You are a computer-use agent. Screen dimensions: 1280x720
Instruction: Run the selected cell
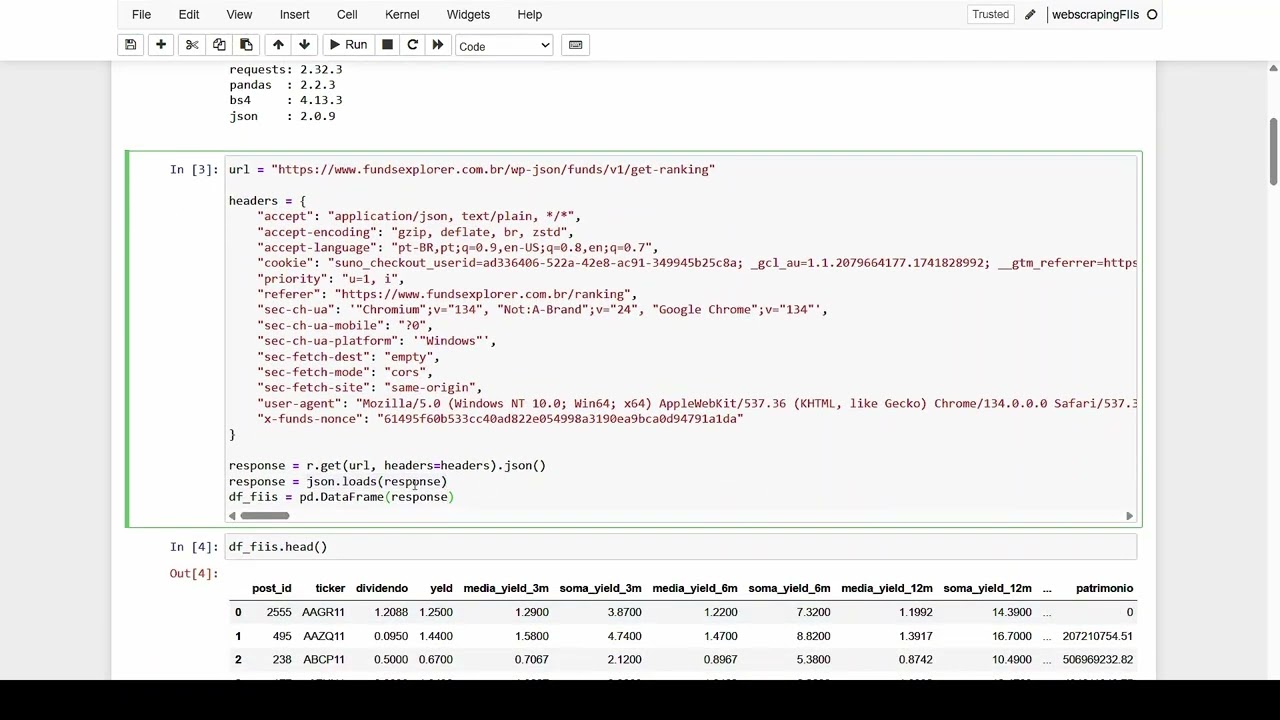tap(348, 45)
